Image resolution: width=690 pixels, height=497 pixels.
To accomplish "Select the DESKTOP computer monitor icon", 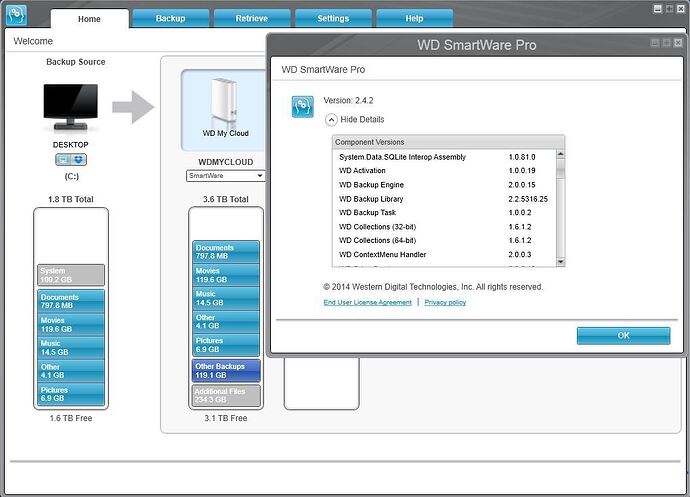I will 70,107.
